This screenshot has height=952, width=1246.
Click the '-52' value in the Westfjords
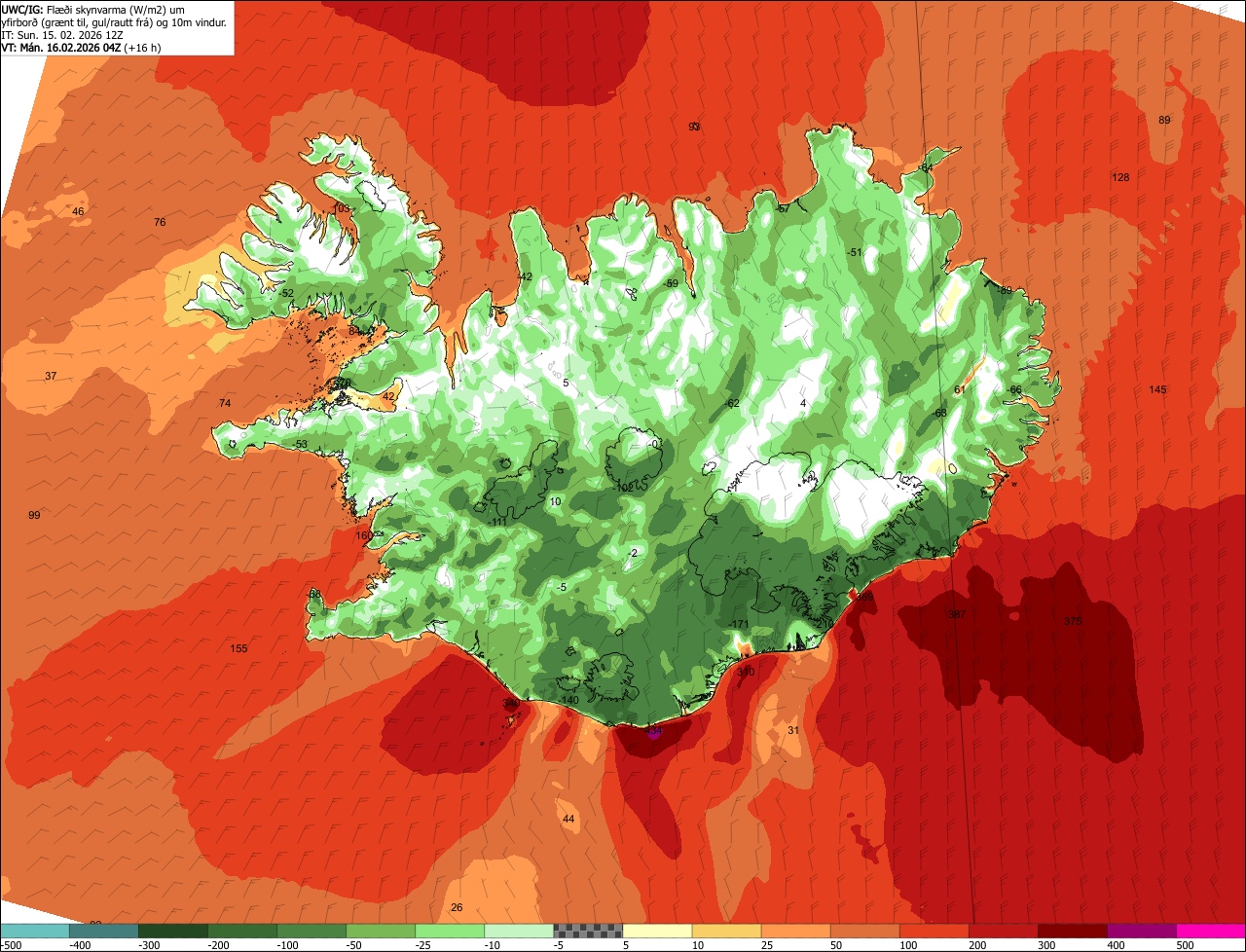point(285,292)
